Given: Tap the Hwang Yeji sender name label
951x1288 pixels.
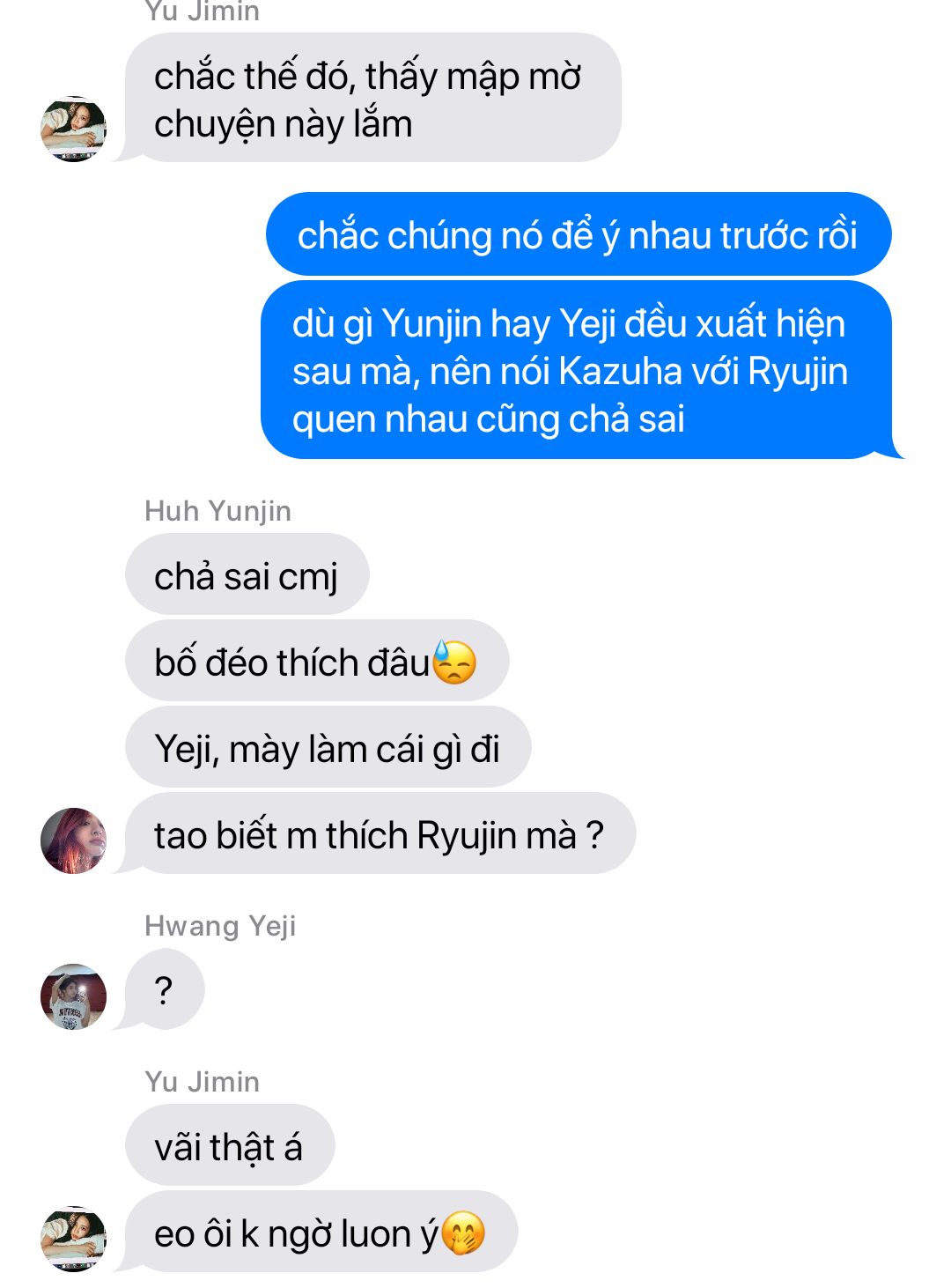Looking at the screenshot, I should (220, 926).
